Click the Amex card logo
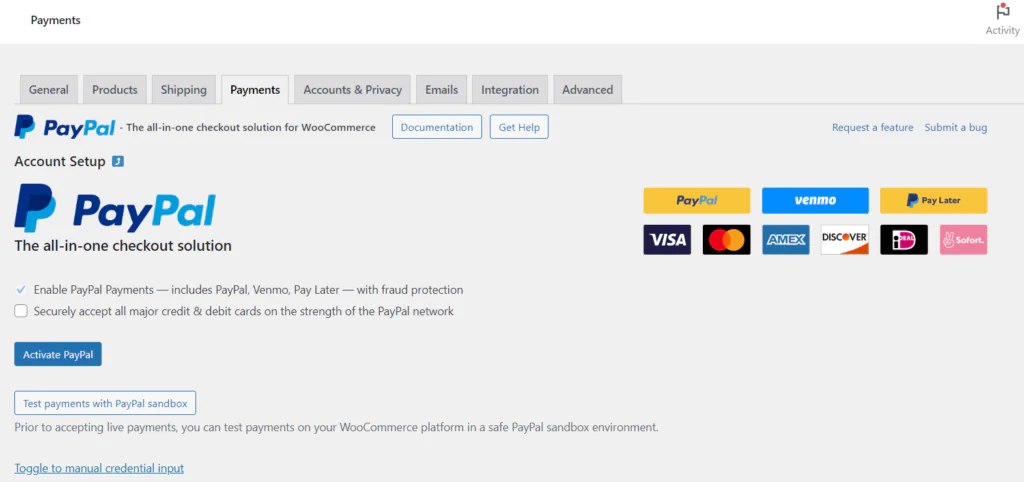The image size is (1024, 482). (x=786, y=240)
